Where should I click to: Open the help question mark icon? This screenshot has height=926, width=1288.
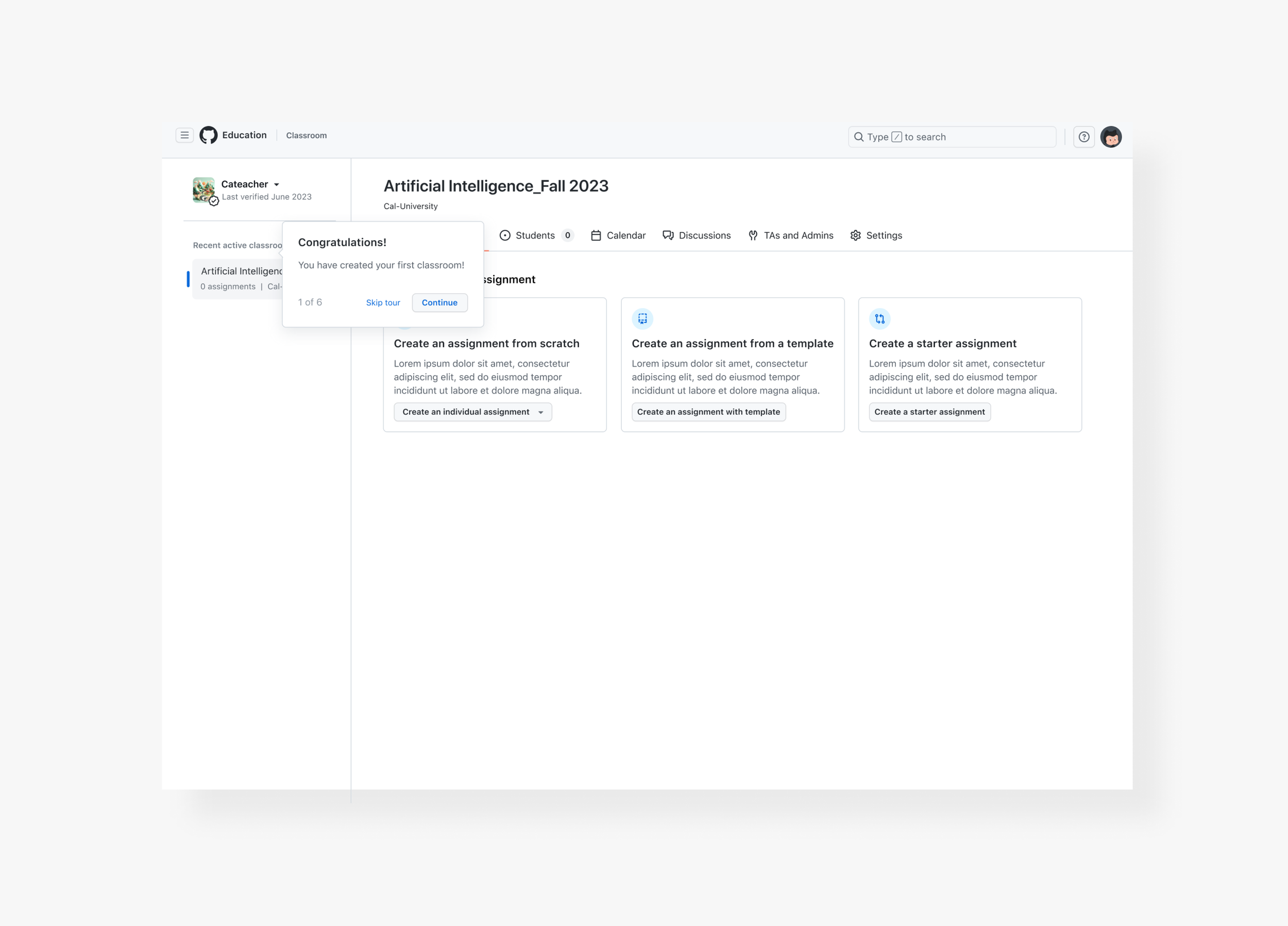coord(1083,137)
